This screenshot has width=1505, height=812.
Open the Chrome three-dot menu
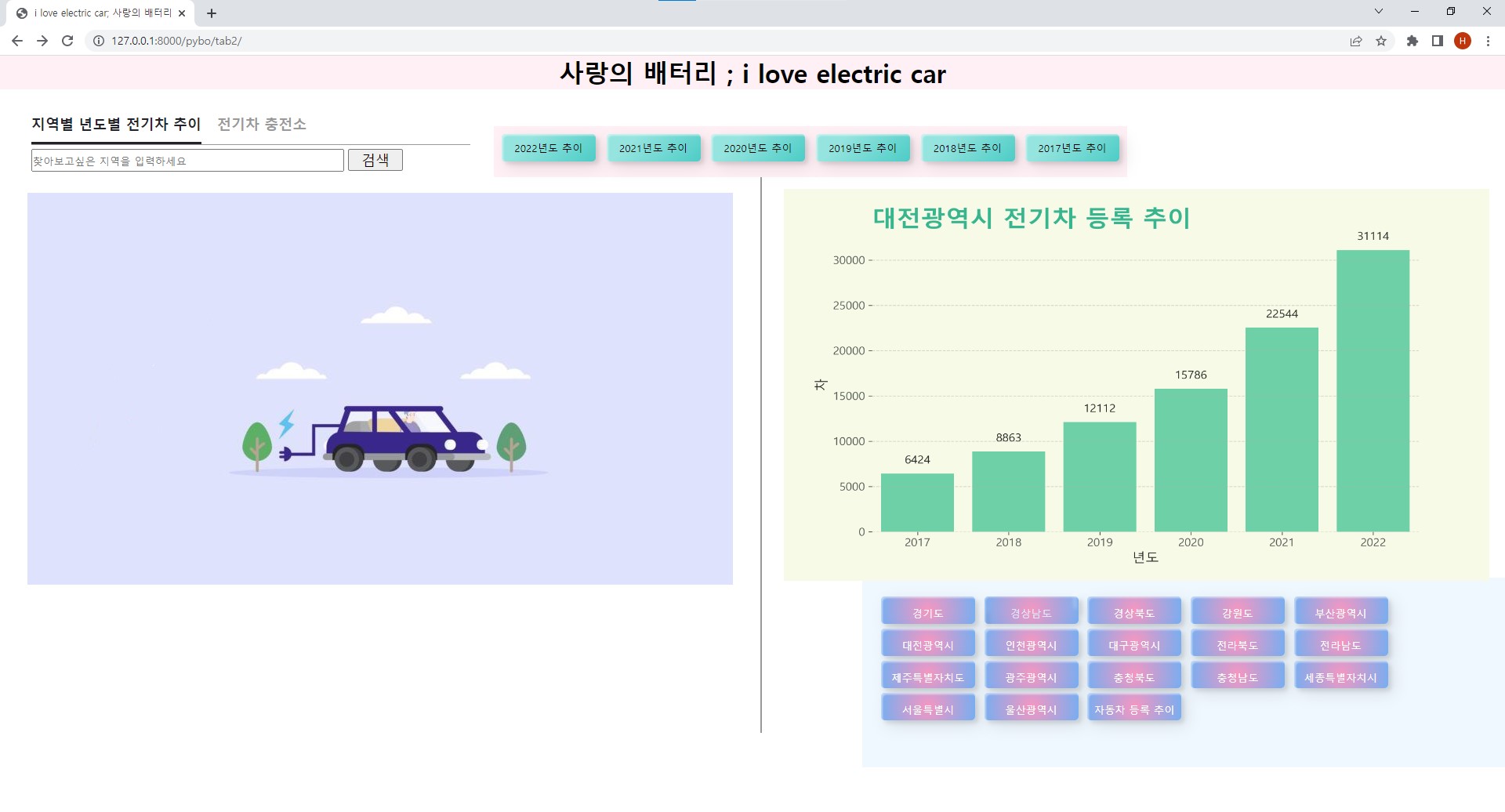1488,41
